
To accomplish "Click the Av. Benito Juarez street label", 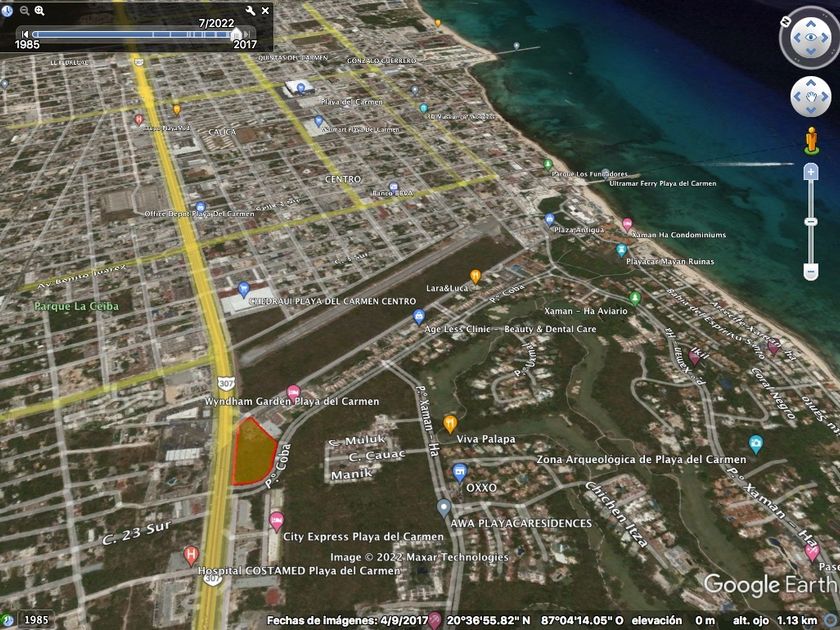I will (82, 276).
